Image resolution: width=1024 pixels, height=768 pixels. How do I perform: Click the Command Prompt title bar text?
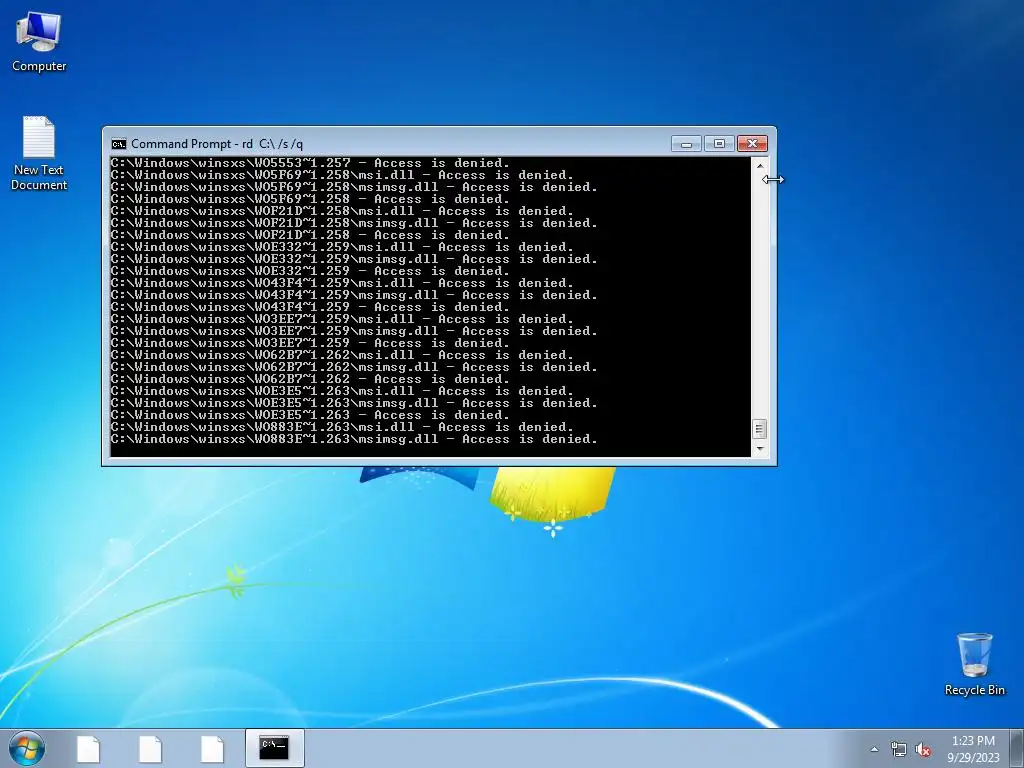click(x=217, y=144)
